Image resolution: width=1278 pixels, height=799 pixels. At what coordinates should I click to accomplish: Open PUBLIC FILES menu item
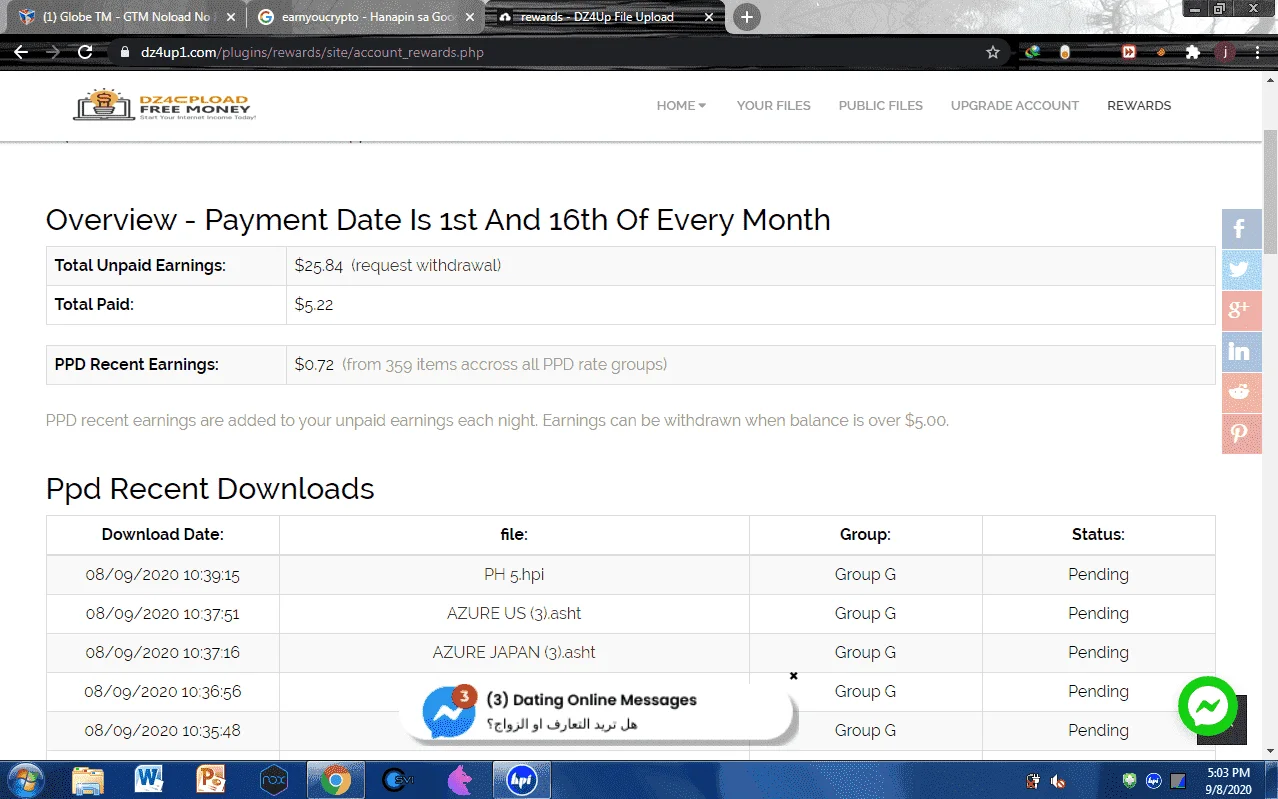pyautogui.click(x=880, y=105)
